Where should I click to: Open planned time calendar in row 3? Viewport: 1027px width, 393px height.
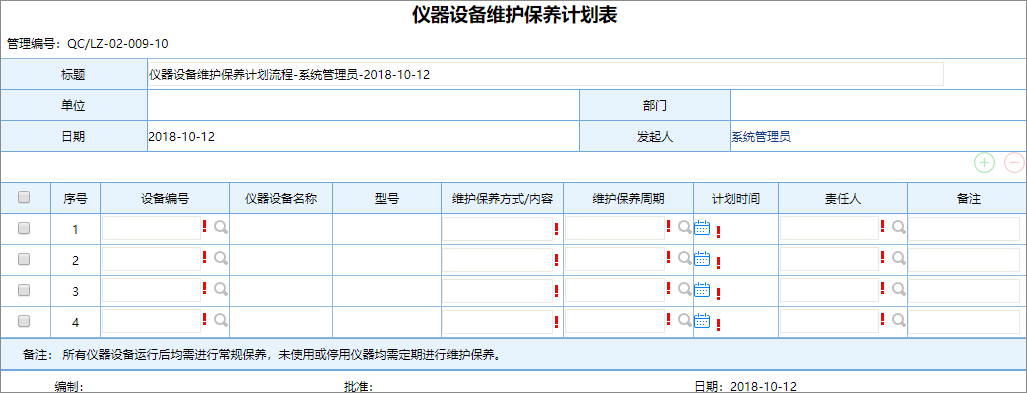[702, 290]
